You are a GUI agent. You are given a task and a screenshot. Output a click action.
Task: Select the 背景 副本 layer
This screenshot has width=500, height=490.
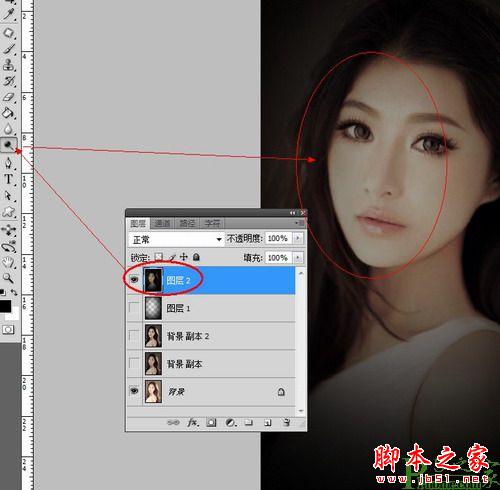point(211,364)
